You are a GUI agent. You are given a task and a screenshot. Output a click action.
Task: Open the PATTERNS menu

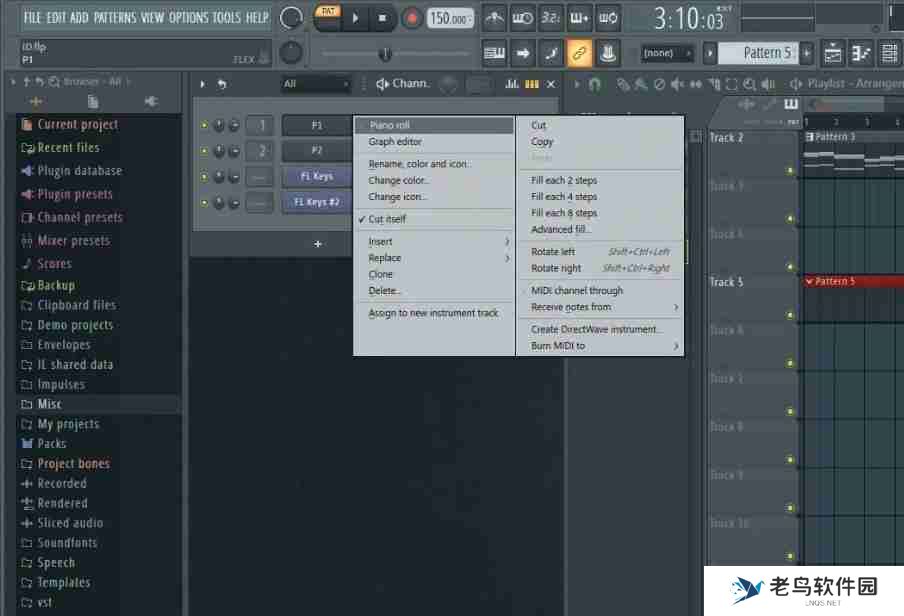point(113,18)
